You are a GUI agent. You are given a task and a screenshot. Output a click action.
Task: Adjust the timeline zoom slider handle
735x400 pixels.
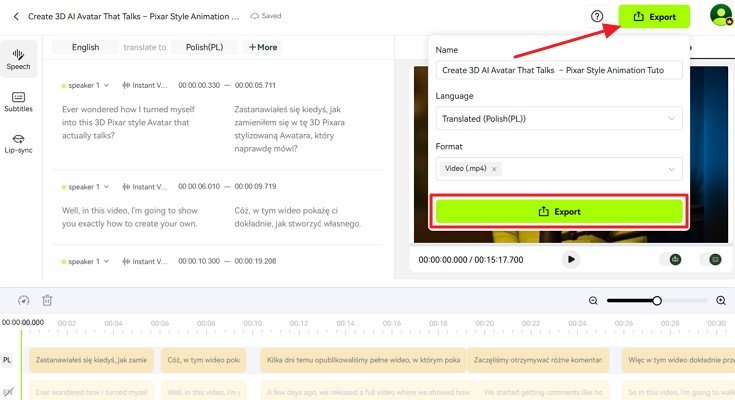coord(657,300)
